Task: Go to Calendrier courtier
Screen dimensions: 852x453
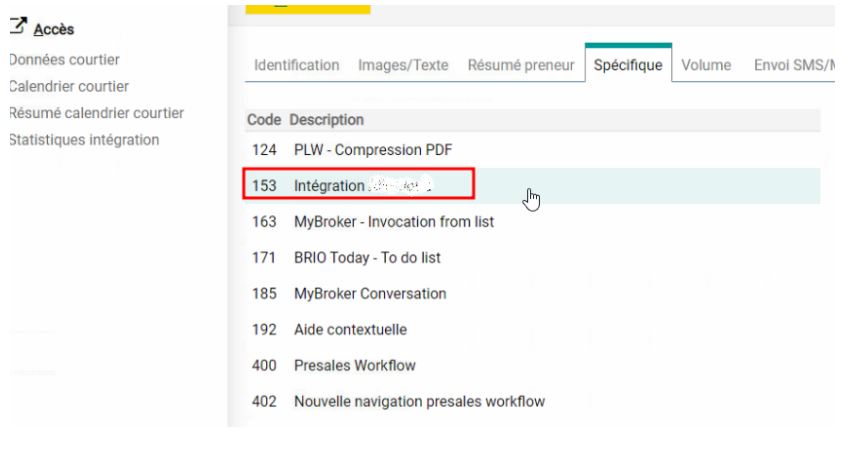Action: coord(68,87)
